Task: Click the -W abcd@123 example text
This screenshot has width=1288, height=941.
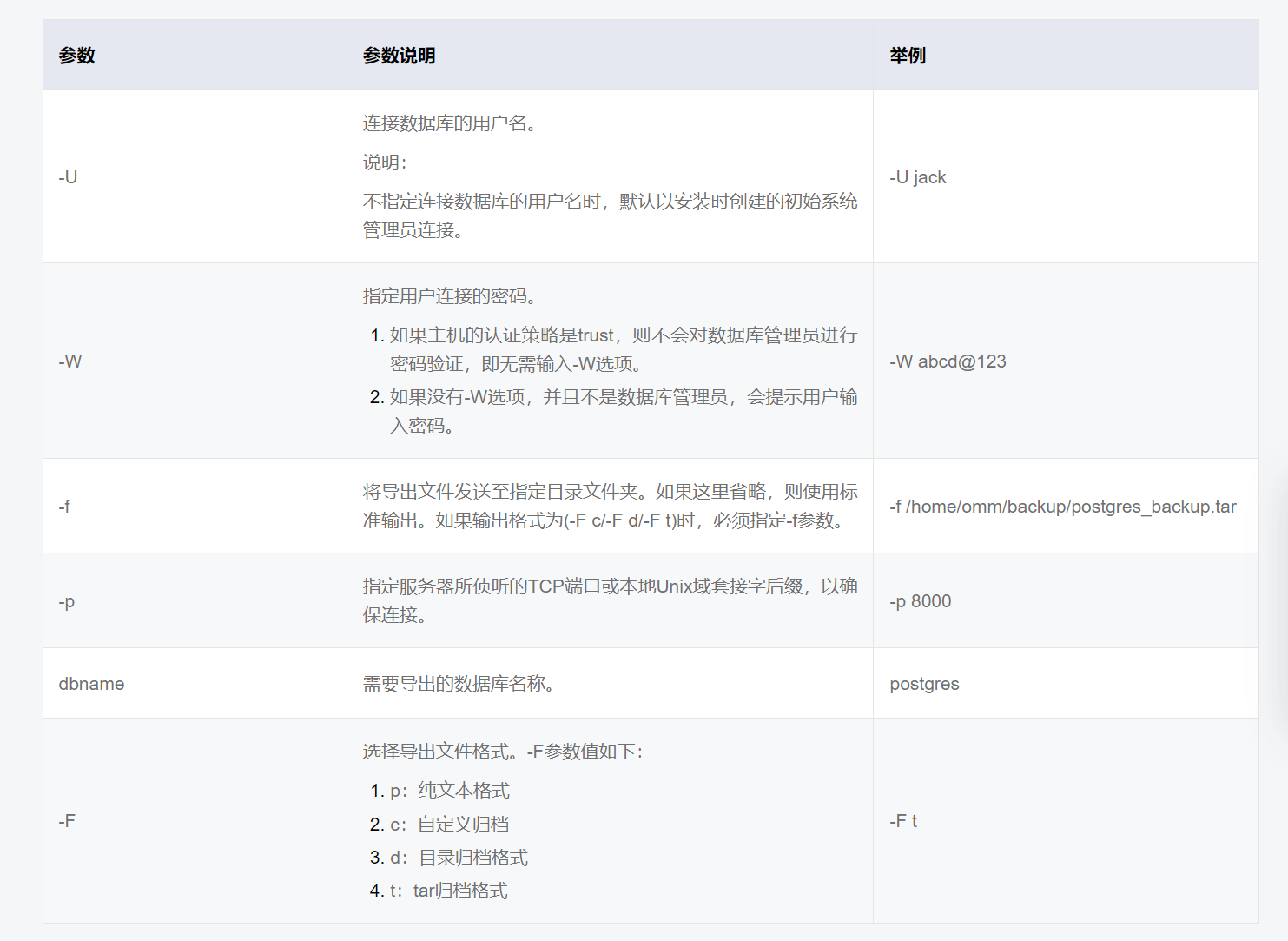Action: tap(948, 361)
